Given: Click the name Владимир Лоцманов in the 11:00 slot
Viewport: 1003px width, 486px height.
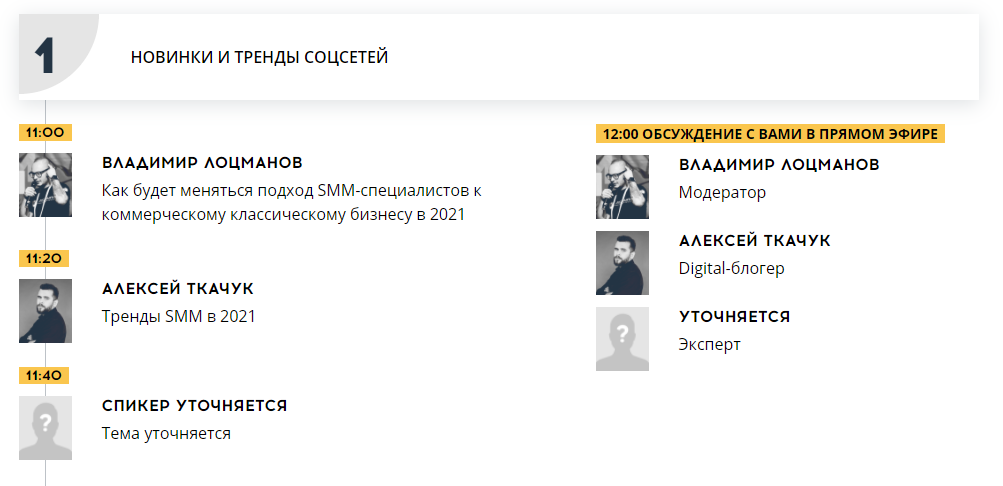Looking at the screenshot, I should 202,162.
